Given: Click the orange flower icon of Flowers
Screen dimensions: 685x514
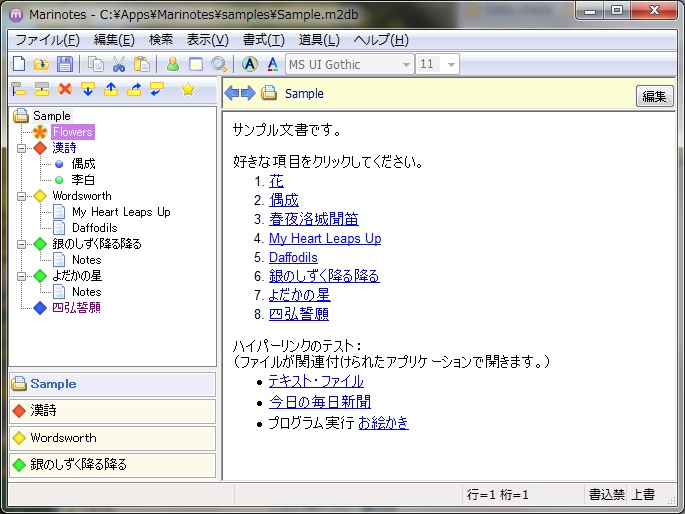Looking at the screenshot, I should 40,131.
